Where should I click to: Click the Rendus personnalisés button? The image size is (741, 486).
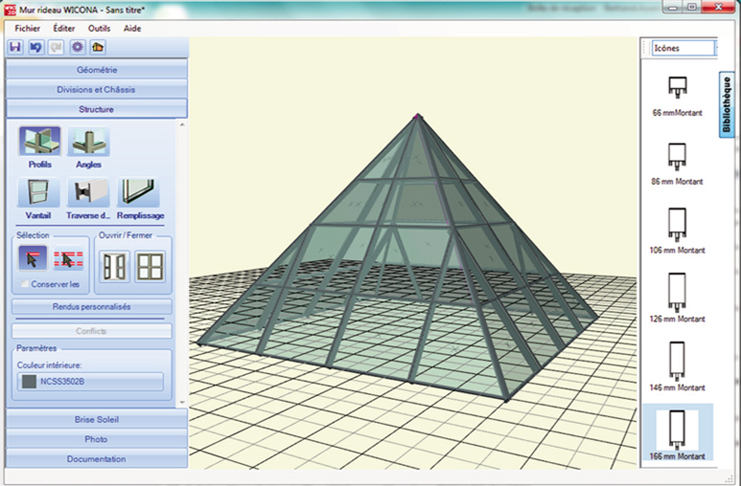click(91, 307)
